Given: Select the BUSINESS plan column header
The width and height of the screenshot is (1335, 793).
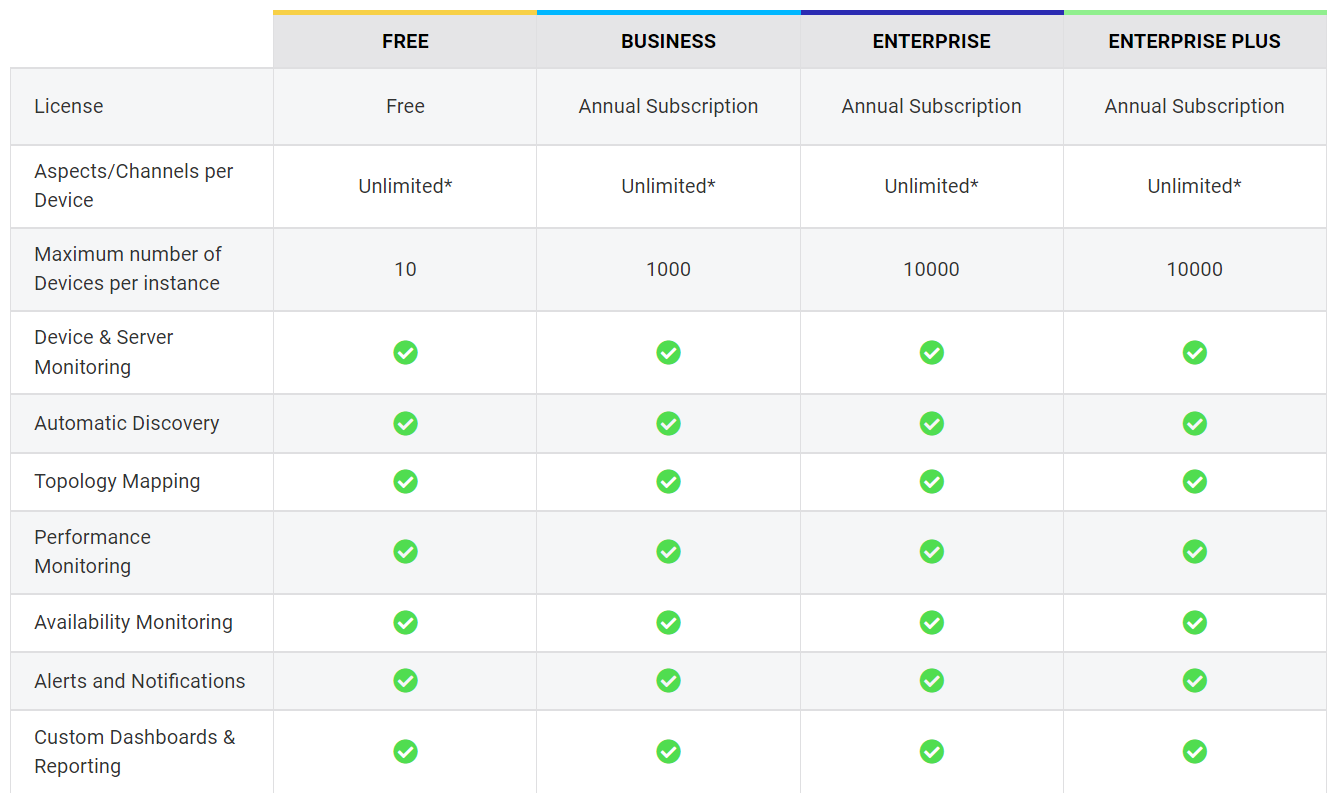Looking at the screenshot, I should tap(668, 42).
